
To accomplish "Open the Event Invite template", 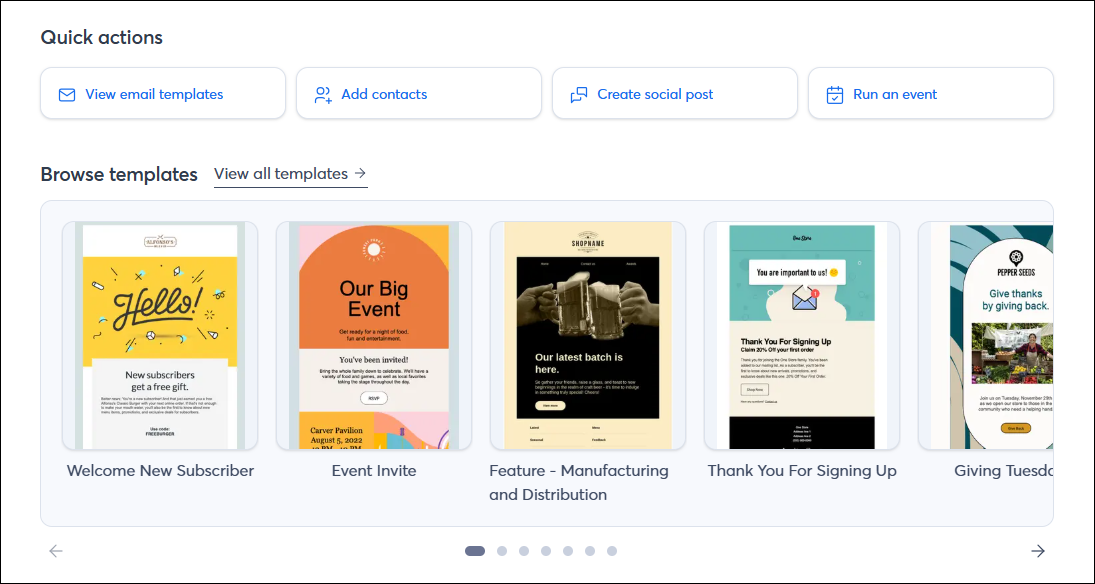I will tap(374, 334).
